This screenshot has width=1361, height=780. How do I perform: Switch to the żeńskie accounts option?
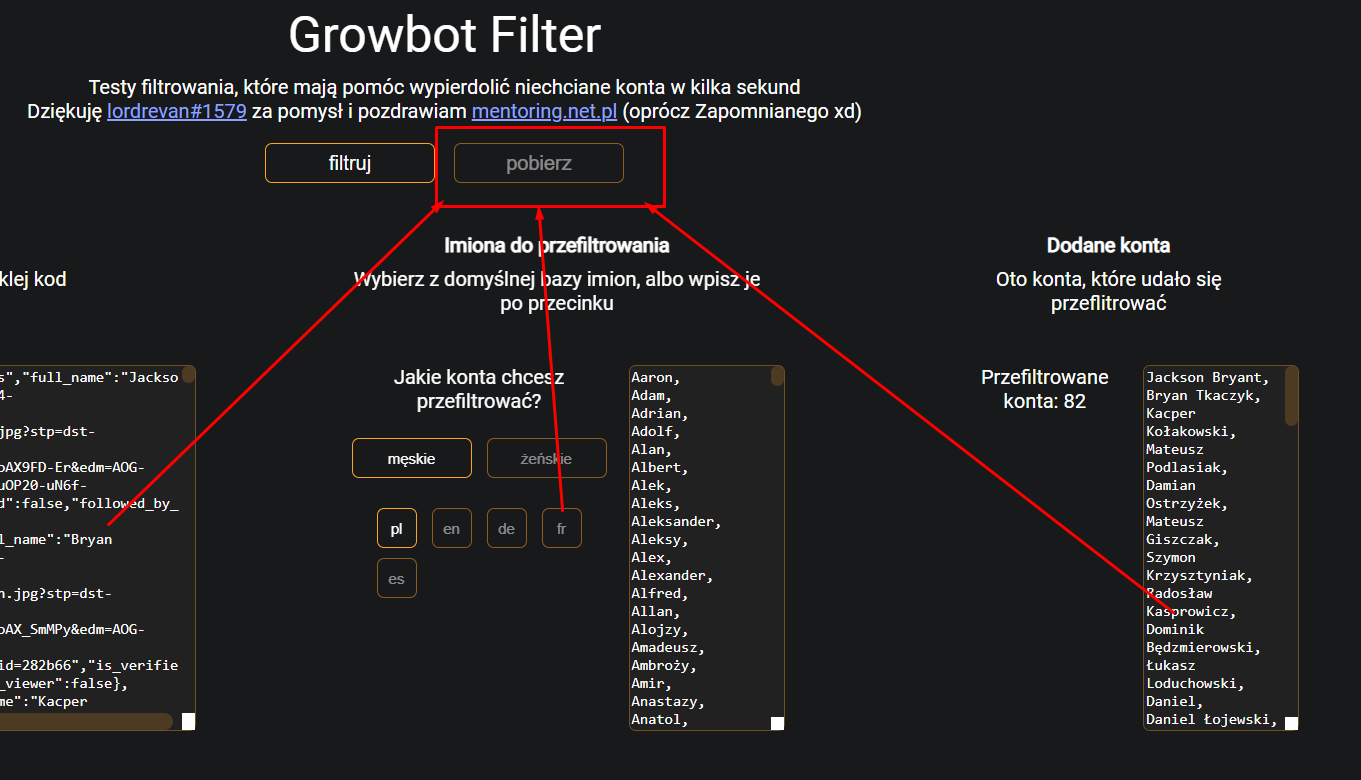pyautogui.click(x=546, y=458)
